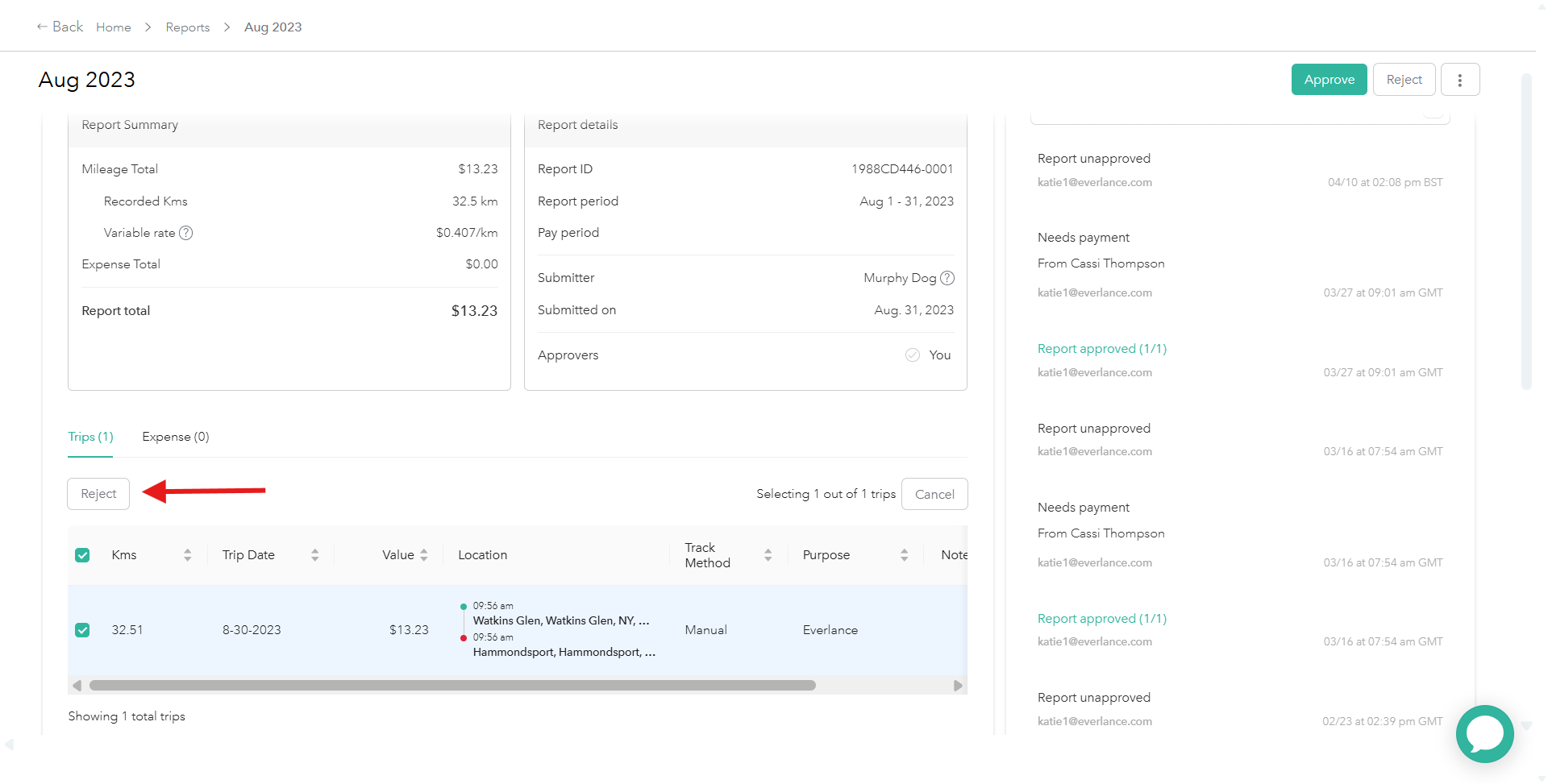Click the Back arrow link
This screenshot has height=784, width=1548.
click(x=60, y=27)
